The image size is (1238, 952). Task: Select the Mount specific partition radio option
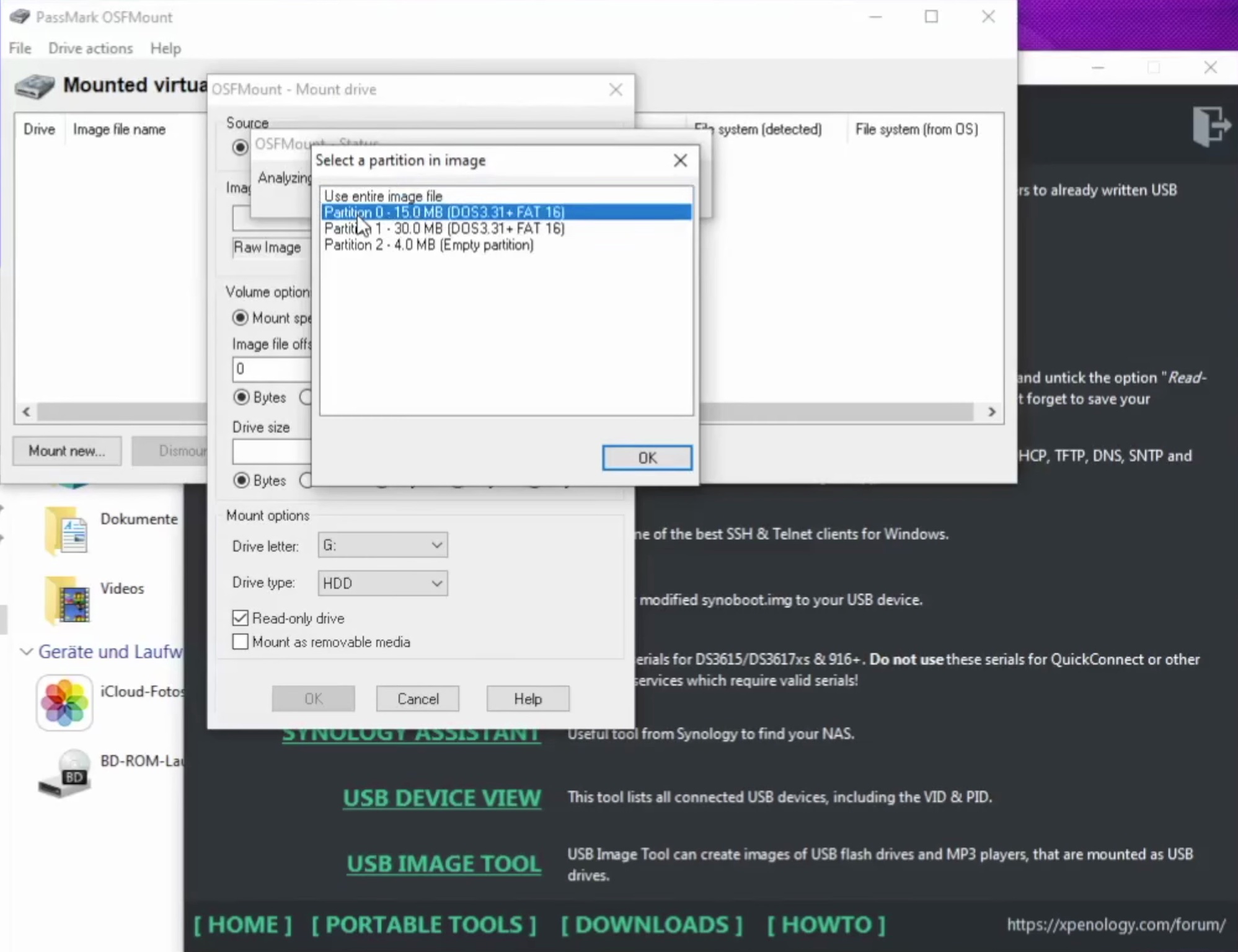click(x=240, y=318)
